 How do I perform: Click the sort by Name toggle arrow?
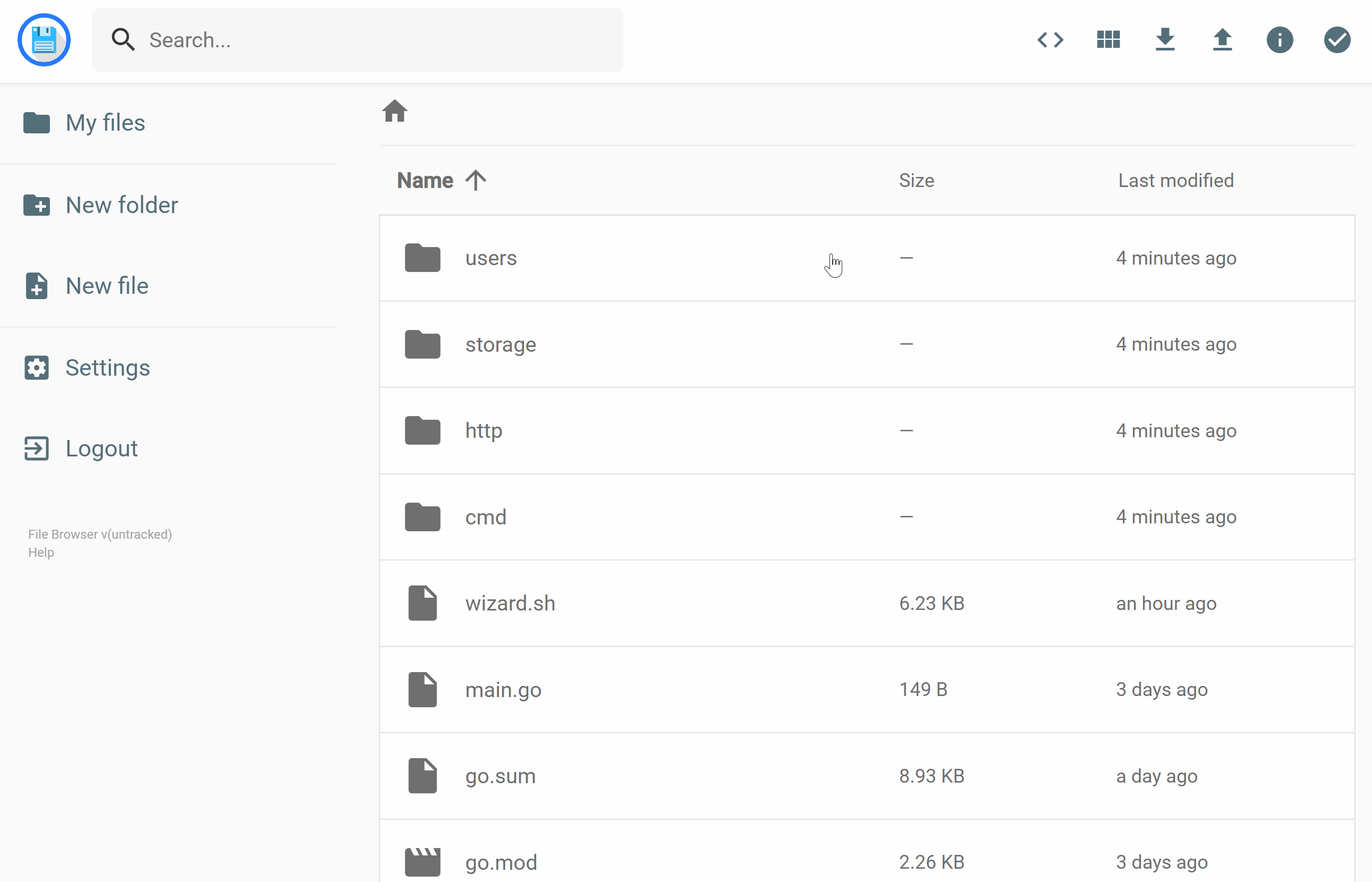[475, 180]
